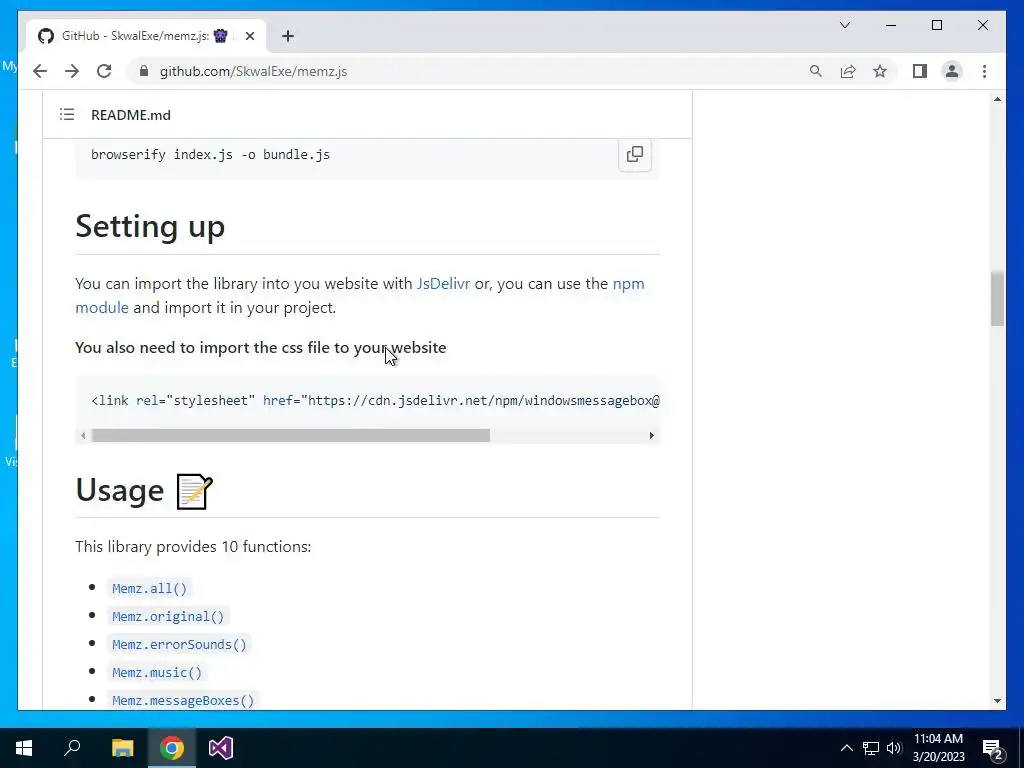
Task: Open network status tray icon
Action: pyautogui.click(x=871, y=748)
